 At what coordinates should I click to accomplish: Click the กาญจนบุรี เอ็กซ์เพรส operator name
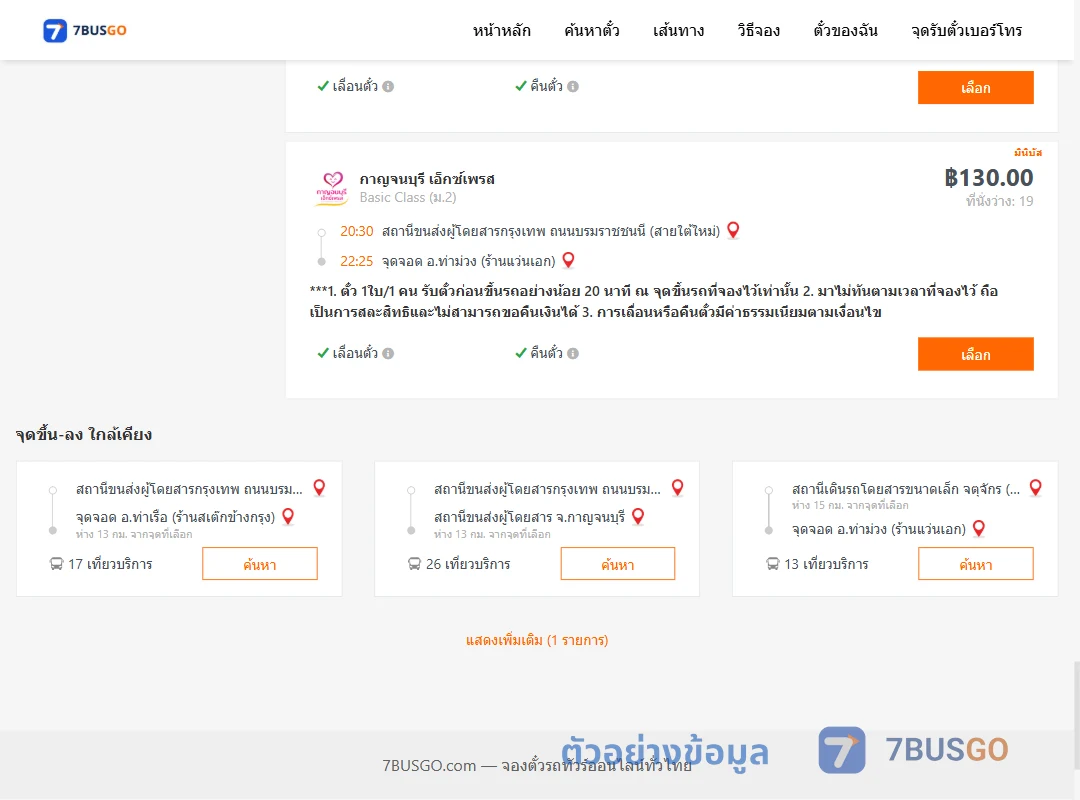(427, 179)
